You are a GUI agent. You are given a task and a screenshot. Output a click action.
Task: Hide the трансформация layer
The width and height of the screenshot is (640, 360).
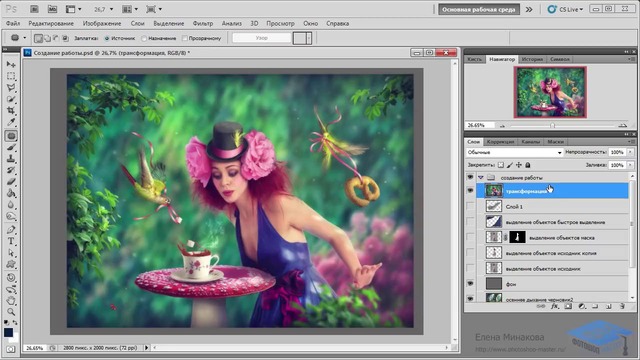[470, 191]
